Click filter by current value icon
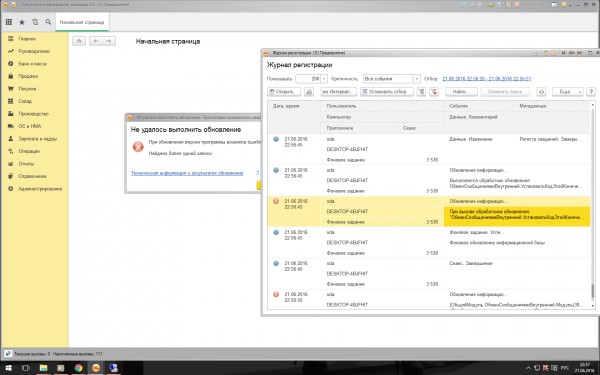This screenshot has width=600, height=375. (421, 92)
